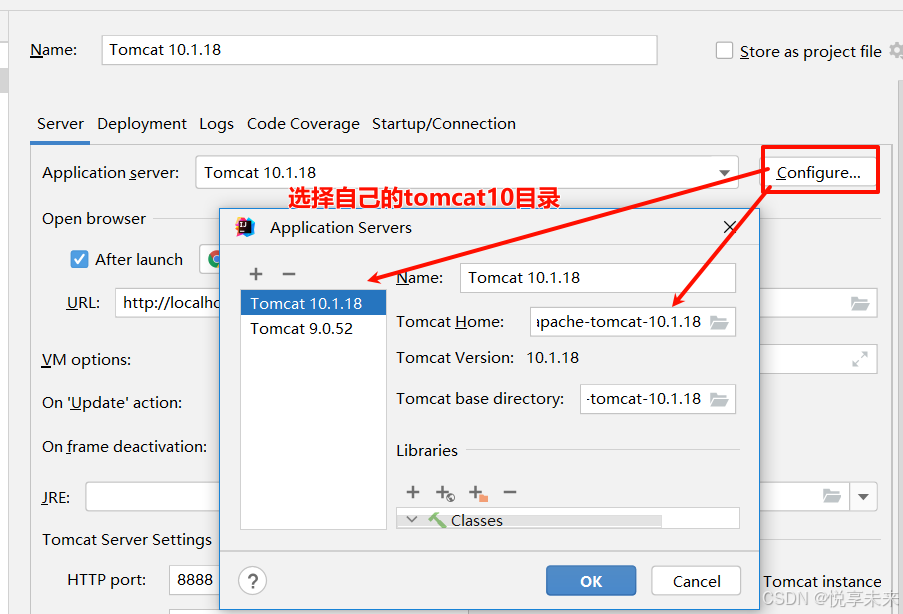Click the URL field with http://localhost

coord(168,303)
